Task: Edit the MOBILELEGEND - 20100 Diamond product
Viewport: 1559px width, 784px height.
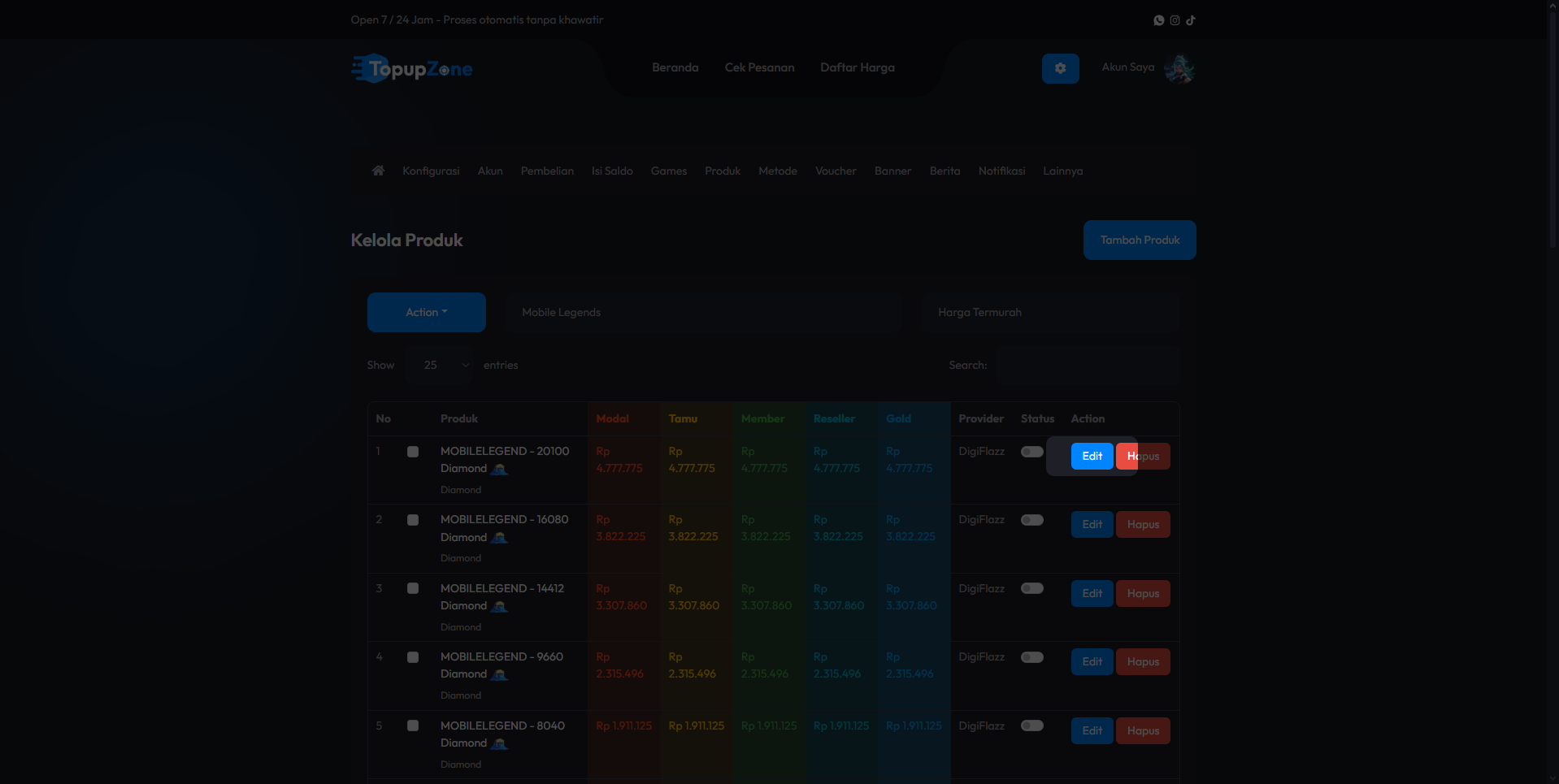Action: pos(1092,456)
